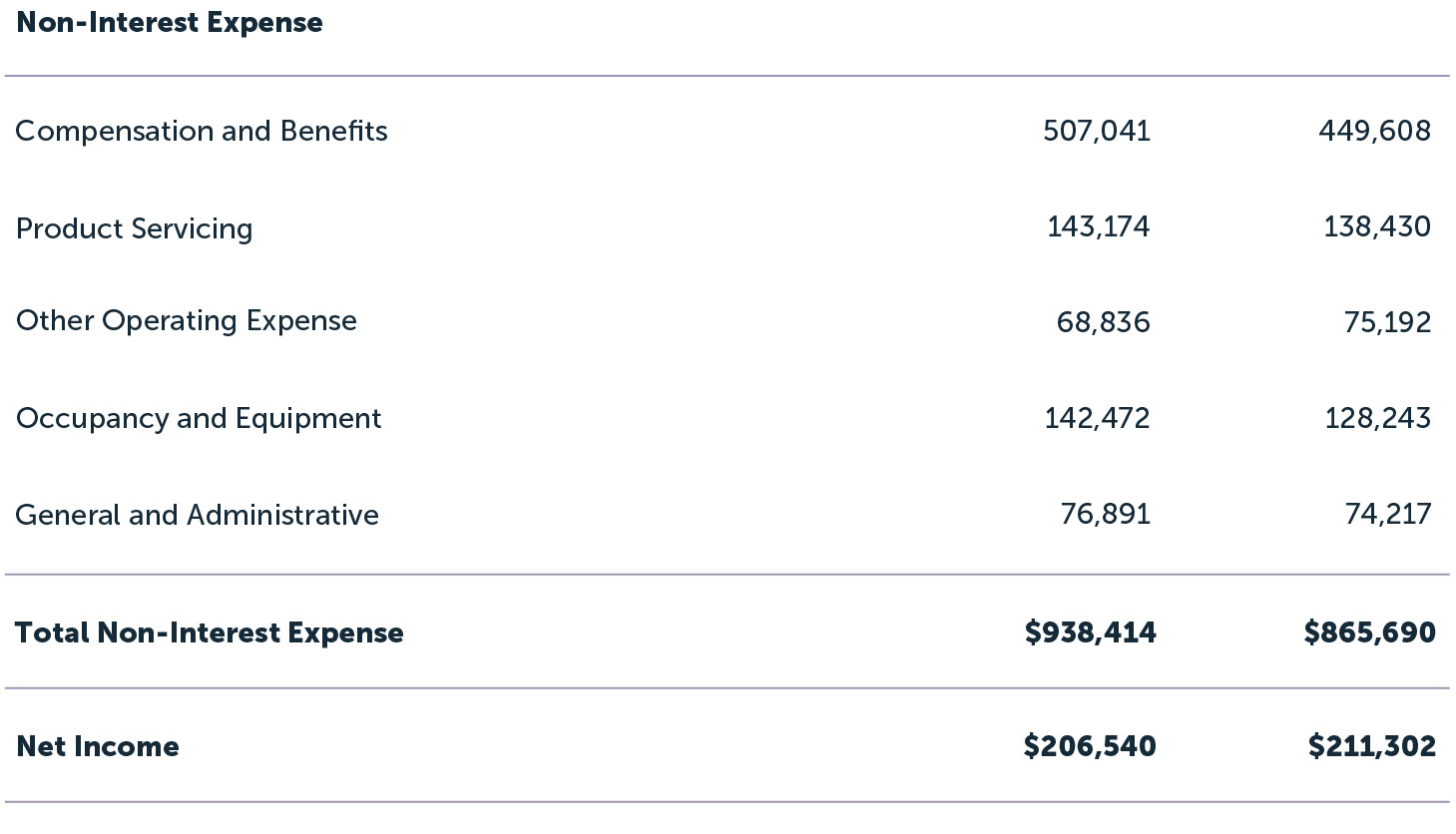Screen dimensions: 1456x834
Task: Click the 68,836 operating expense value
Action: (x=1103, y=322)
